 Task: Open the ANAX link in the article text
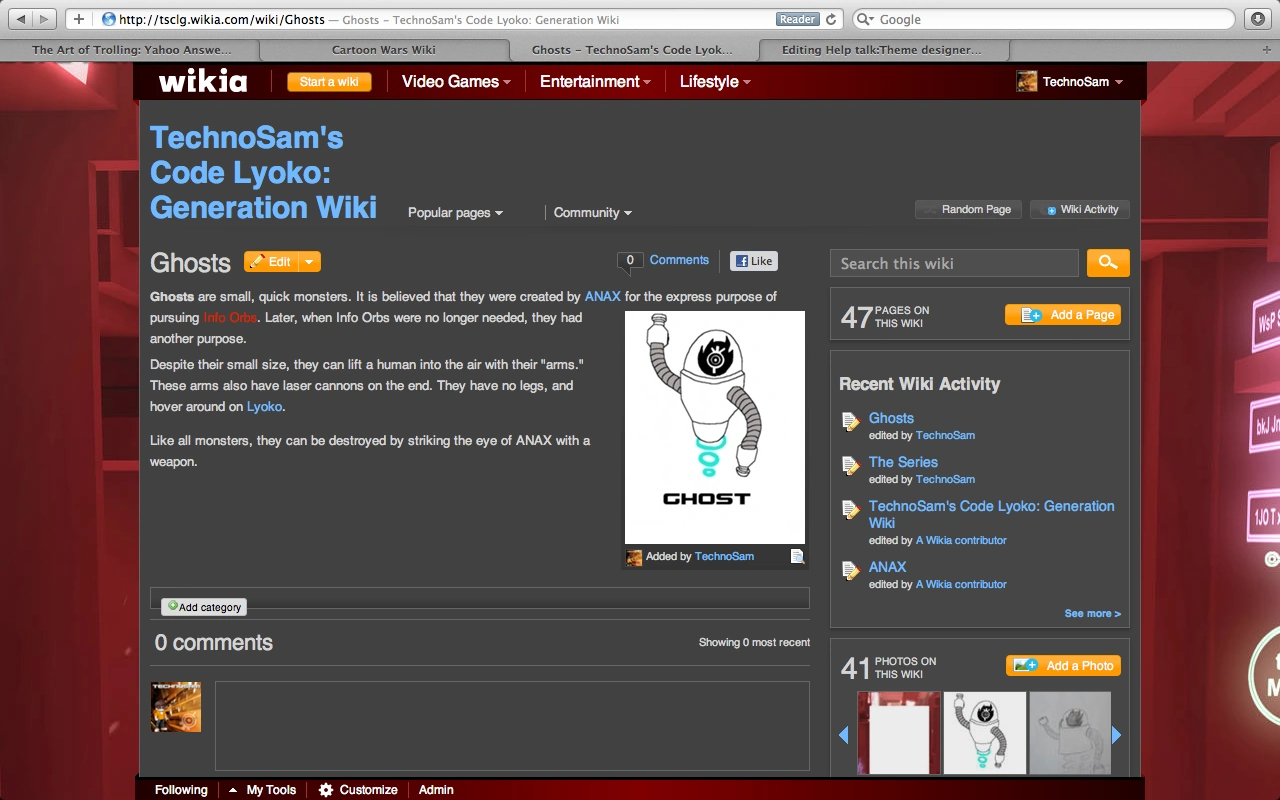tap(602, 297)
